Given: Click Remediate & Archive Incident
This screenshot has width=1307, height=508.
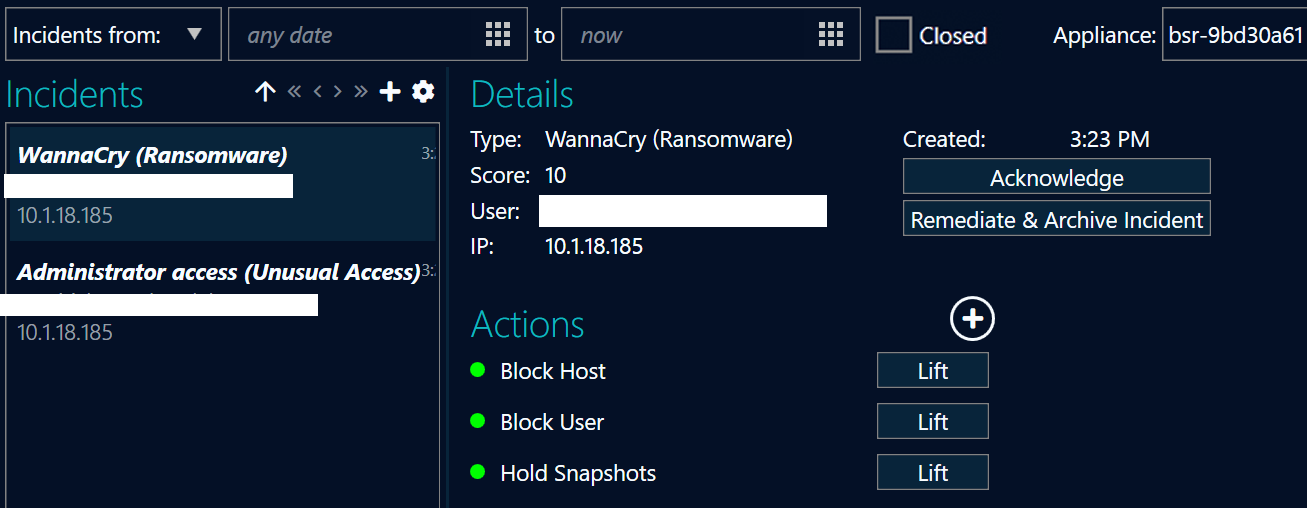Looking at the screenshot, I should pyautogui.click(x=1056, y=219).
